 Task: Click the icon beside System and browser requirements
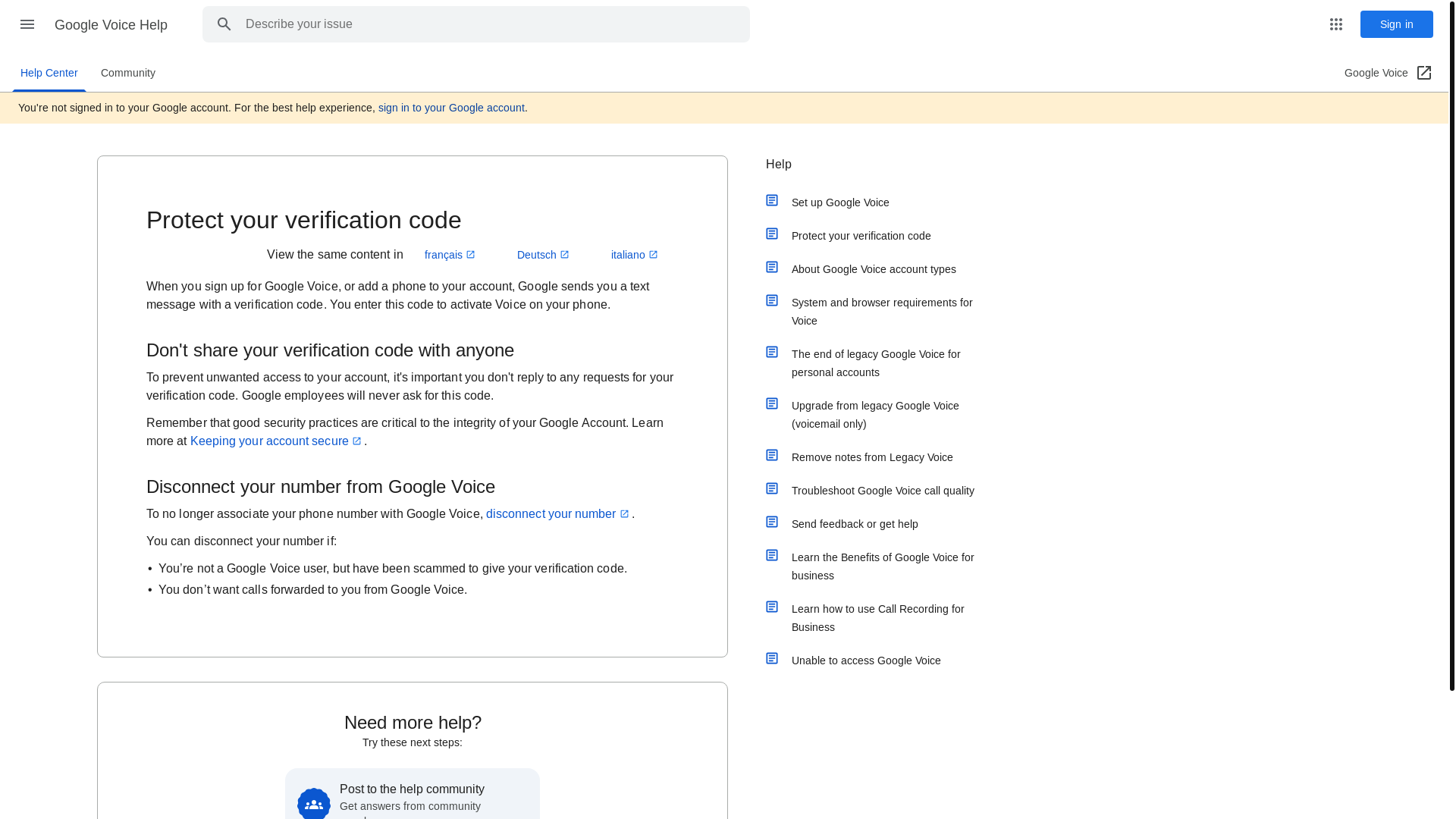(772, 300)
